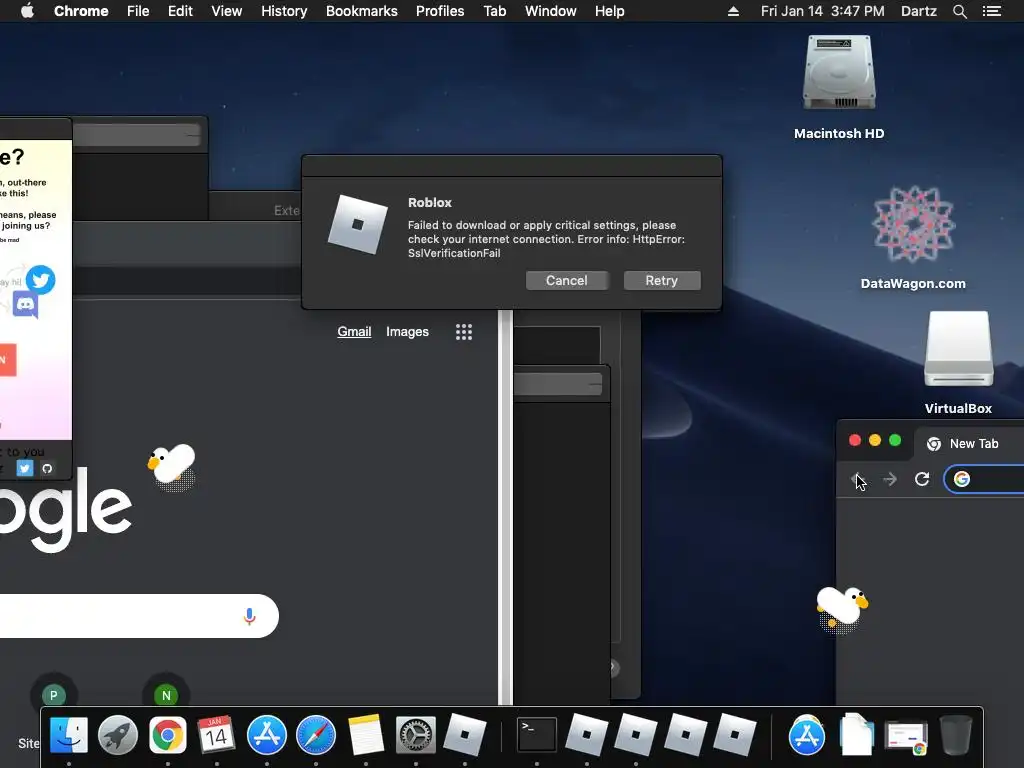
Task: Go forward in New Tab Chrome window
Action: point(889,479)
